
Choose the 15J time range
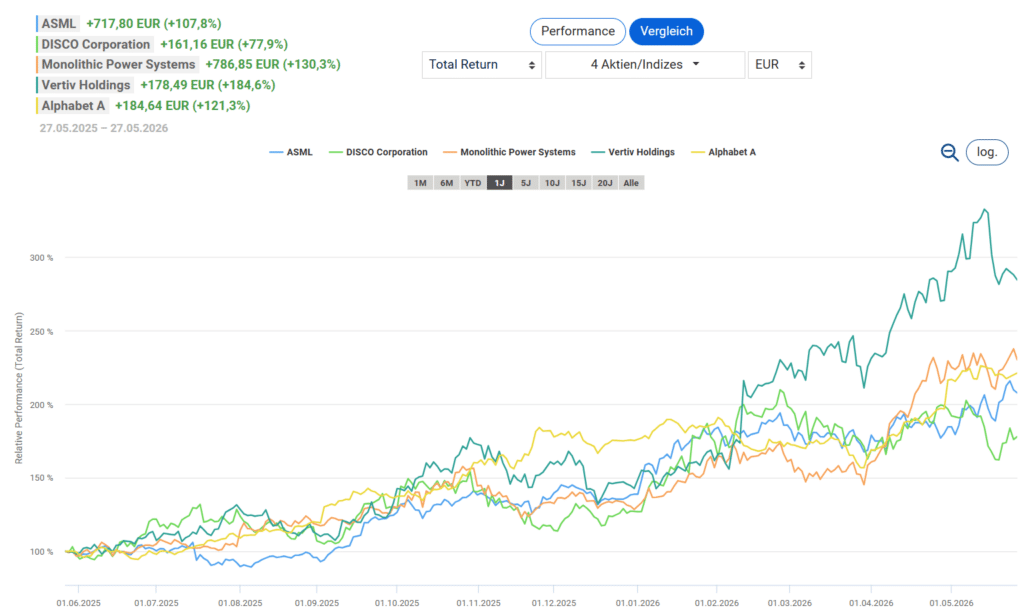[x=579, y=183]
